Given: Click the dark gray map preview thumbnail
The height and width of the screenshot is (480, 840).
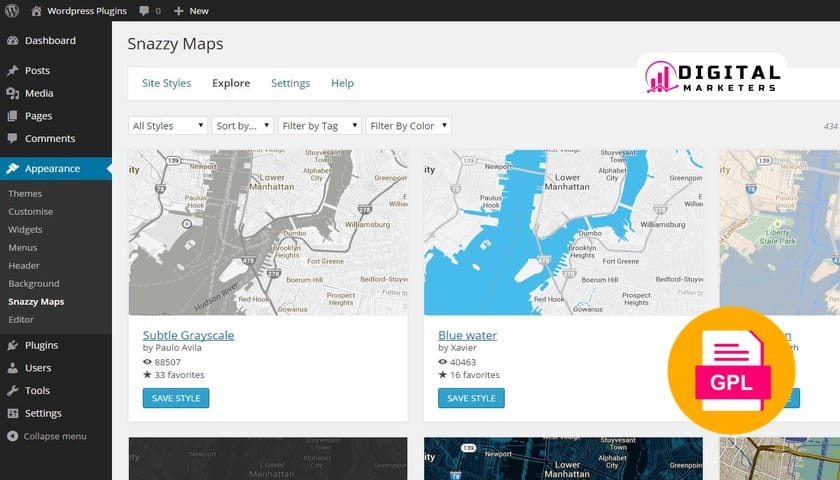Looking at the screenshot, I should (x=268, y=459).
